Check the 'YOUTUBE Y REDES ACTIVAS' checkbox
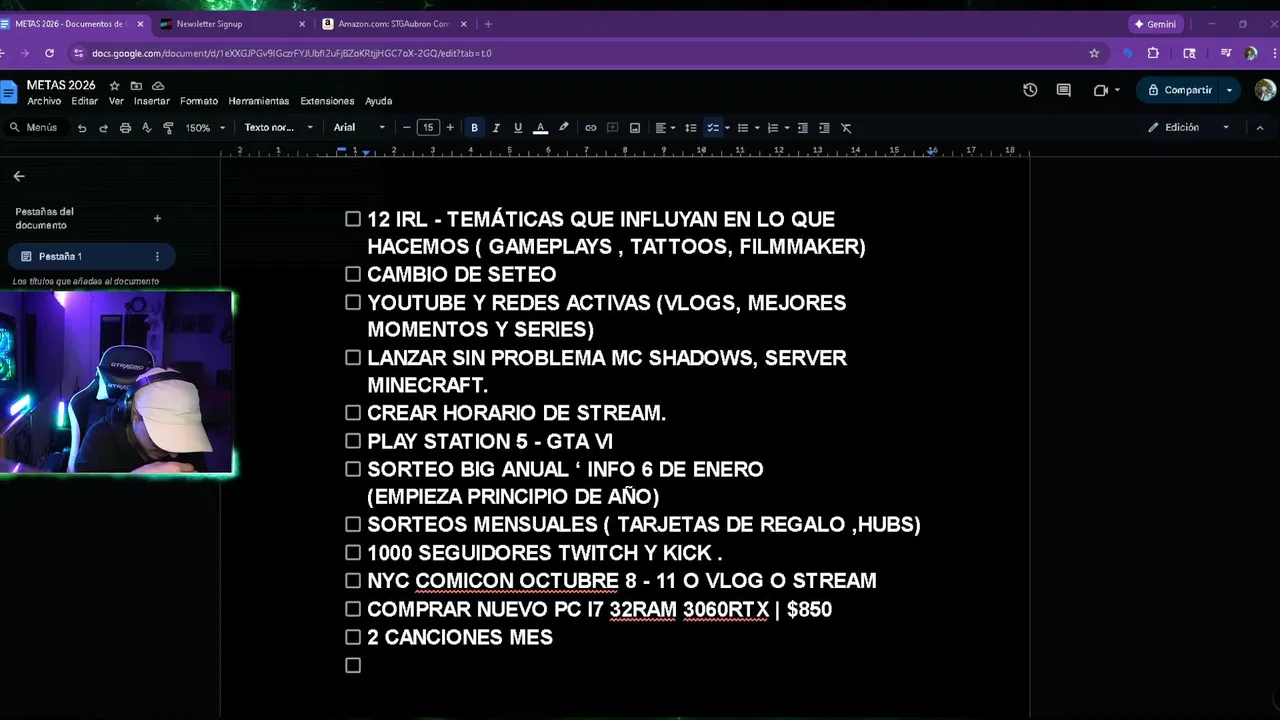The height and width of the screenshot is (720, 1280). tap(353, 302)
